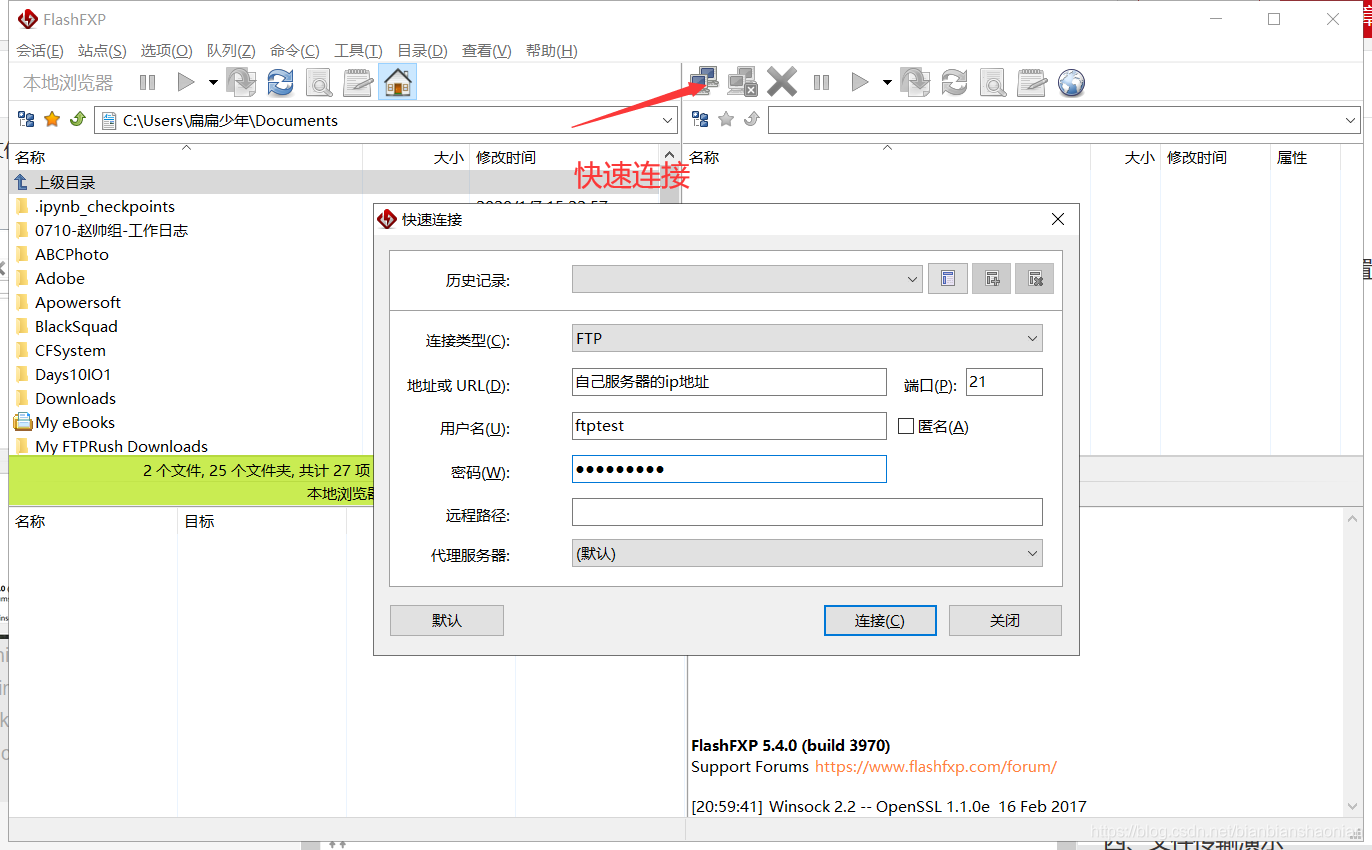The height and width of the screenshot is (850, 1372).
Task: Open the 目录(D) menu
Action: click(422, 51)
